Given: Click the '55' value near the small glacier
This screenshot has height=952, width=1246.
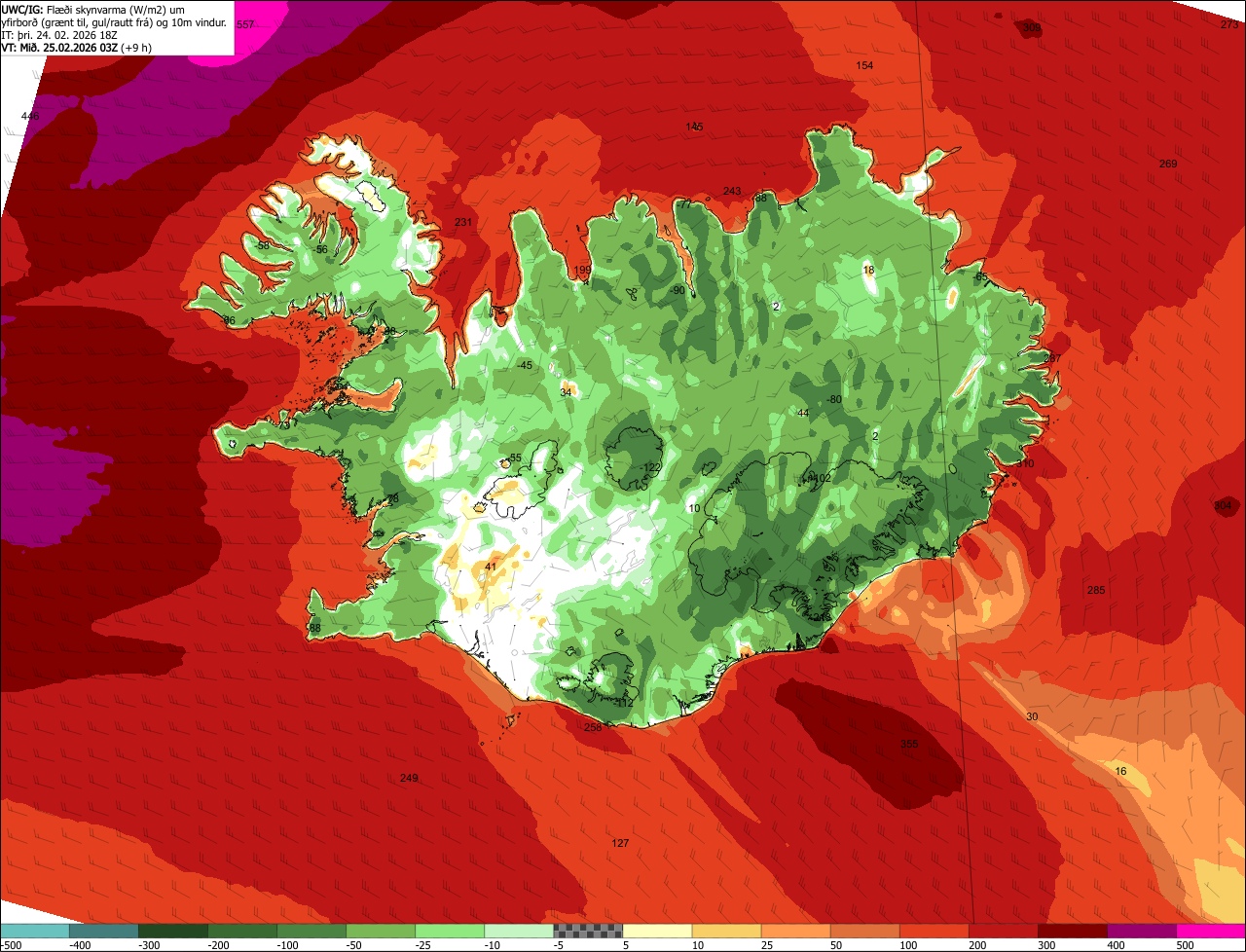Looking at the screenshot, I should [x=515, y=458].
